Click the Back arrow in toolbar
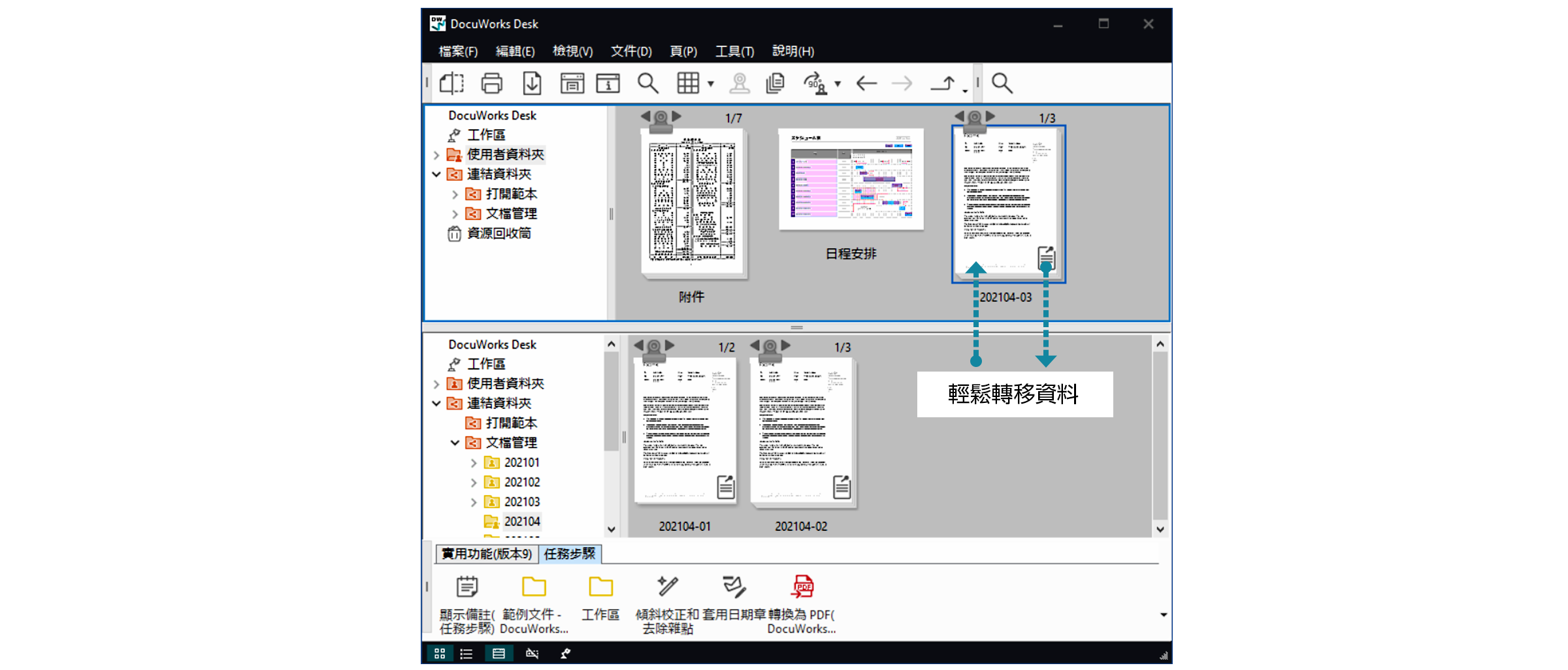The image size is (1568, 670). 866,84
